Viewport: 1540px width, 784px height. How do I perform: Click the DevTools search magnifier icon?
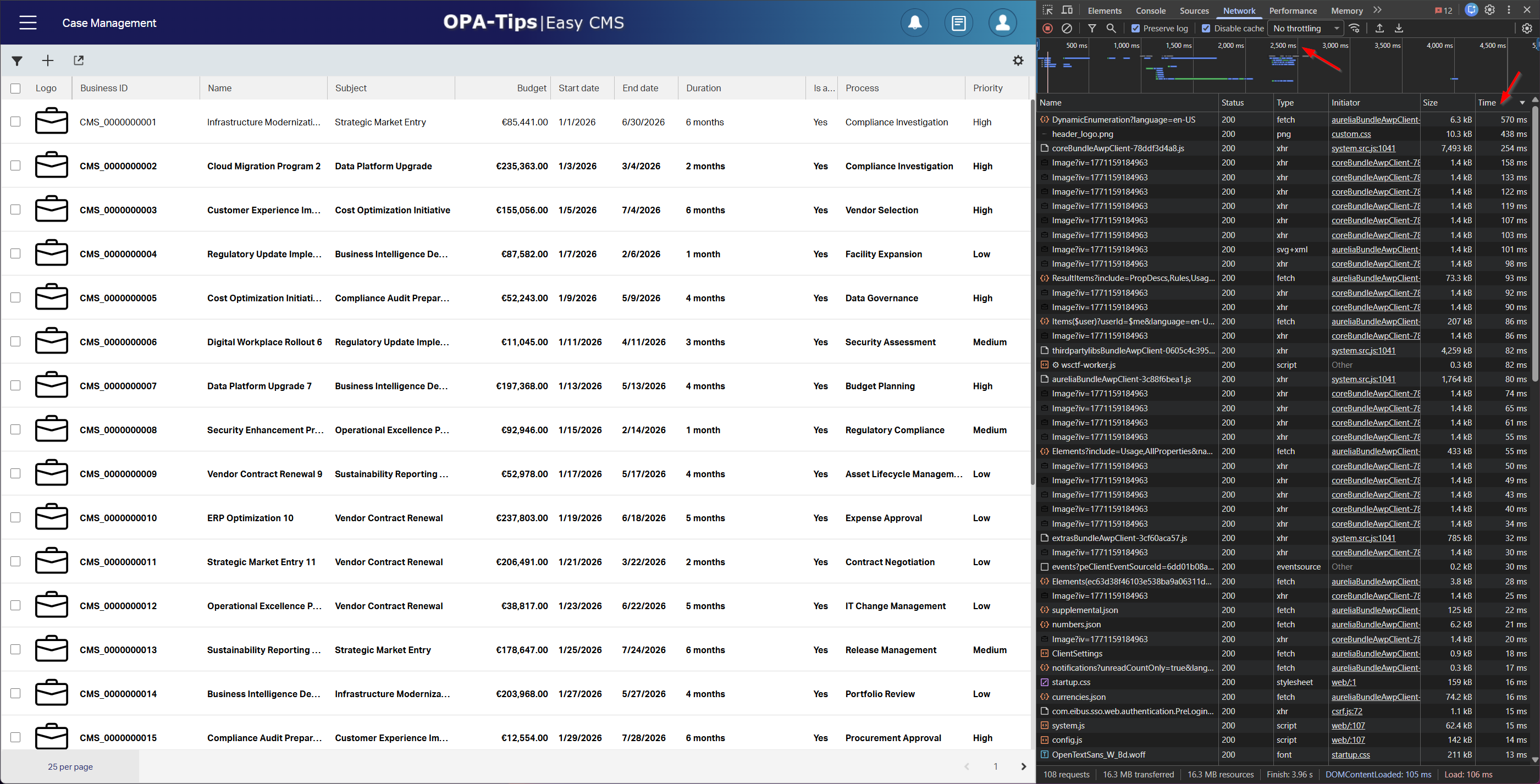pyautogui.click(x=1111, y=28)
